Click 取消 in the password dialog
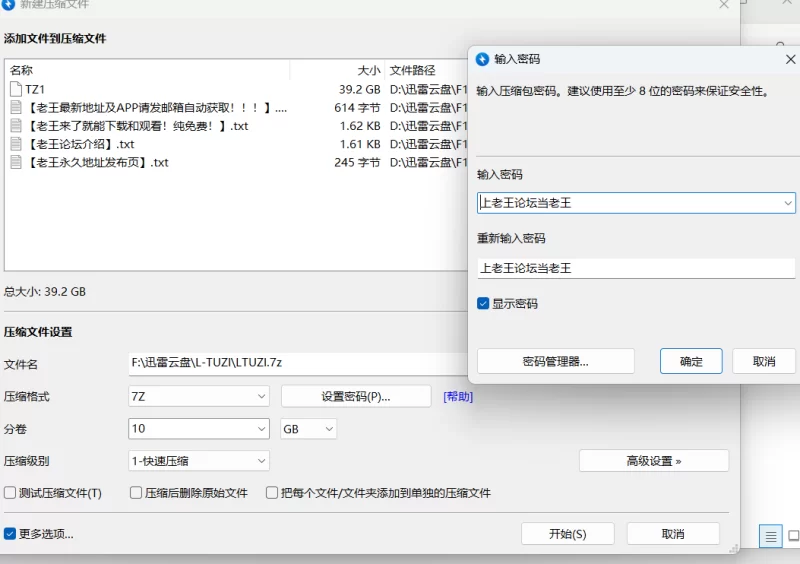The image size is (800, 564). [x=764, y=361]
